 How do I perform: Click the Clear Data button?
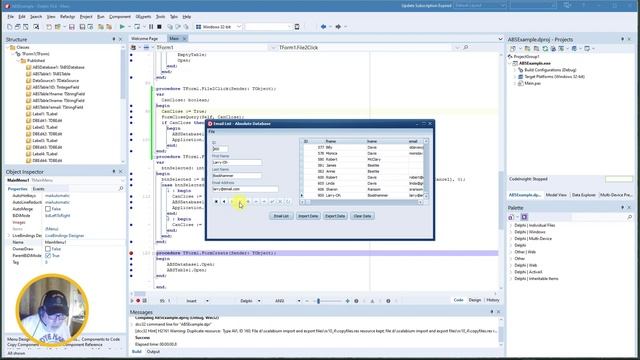point(362,216)
